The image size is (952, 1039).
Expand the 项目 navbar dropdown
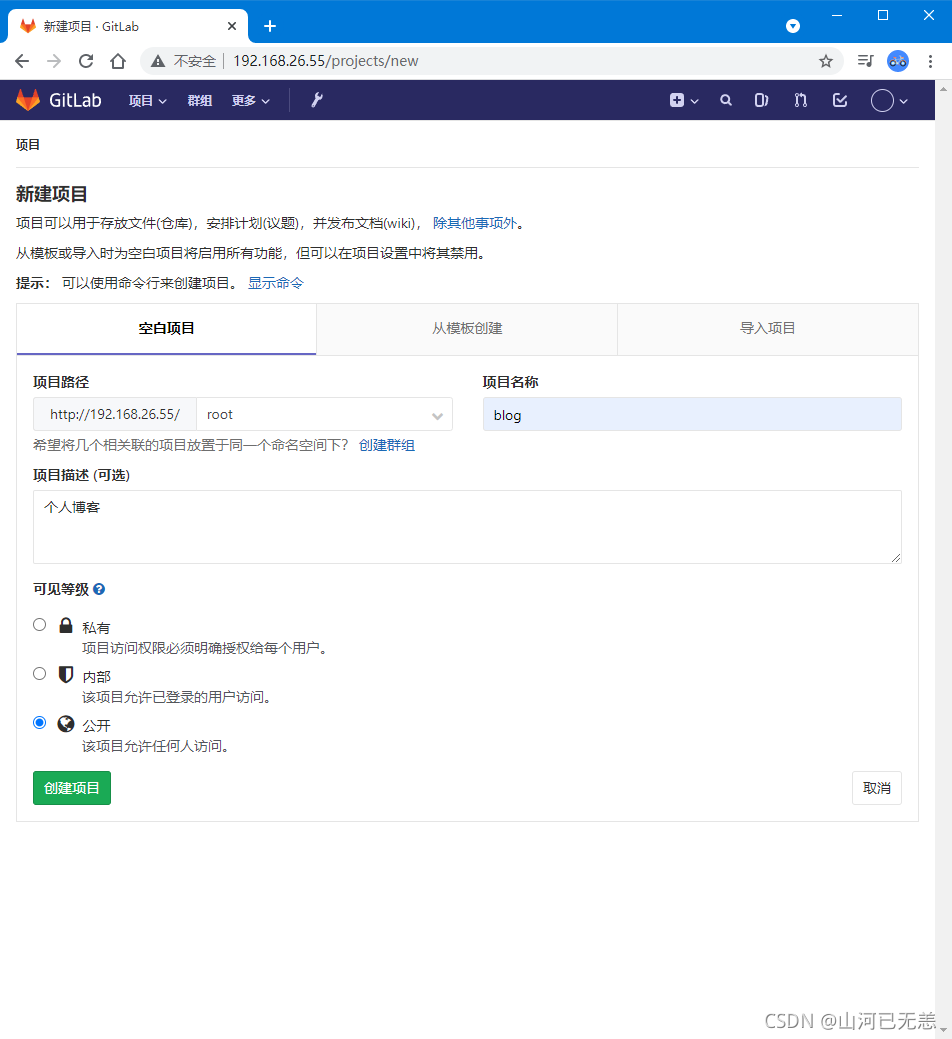[x=147, y=101]
